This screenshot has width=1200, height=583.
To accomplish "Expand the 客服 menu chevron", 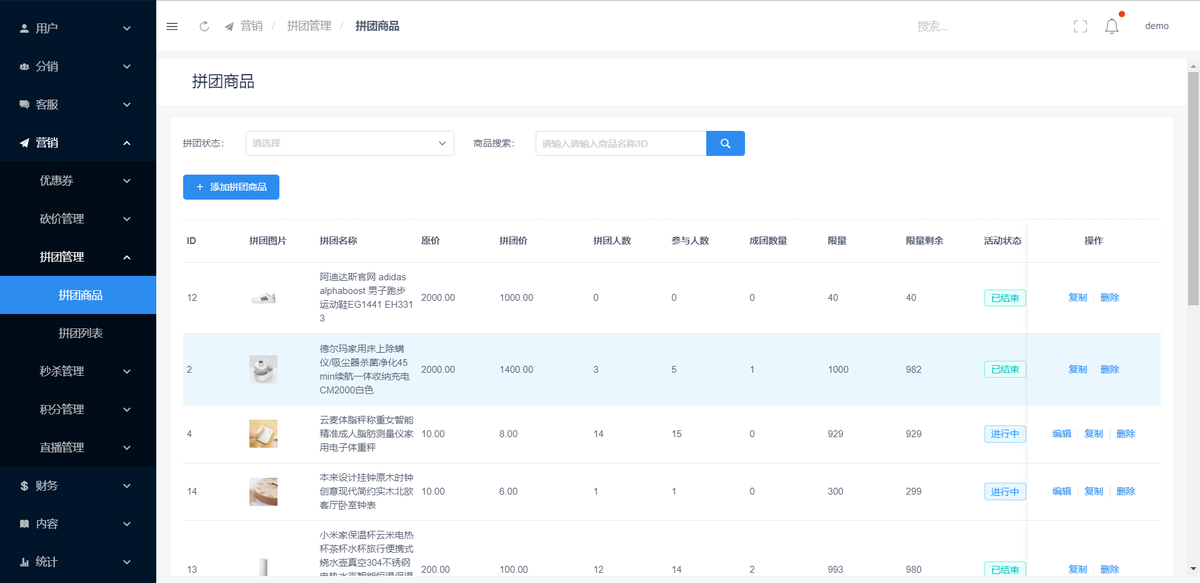I will [x=127, y=104].
